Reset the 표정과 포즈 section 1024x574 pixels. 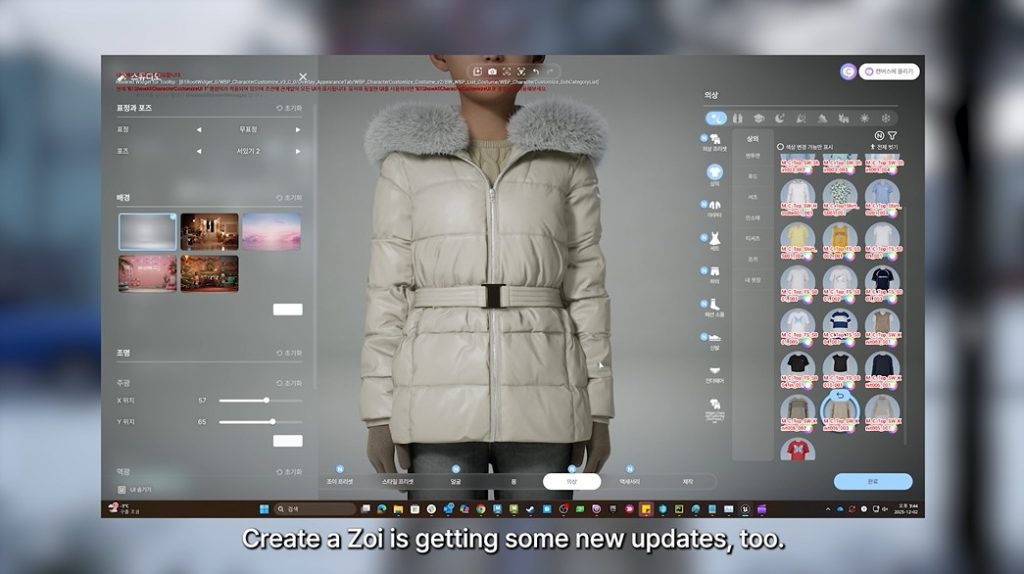pos(289,108)
